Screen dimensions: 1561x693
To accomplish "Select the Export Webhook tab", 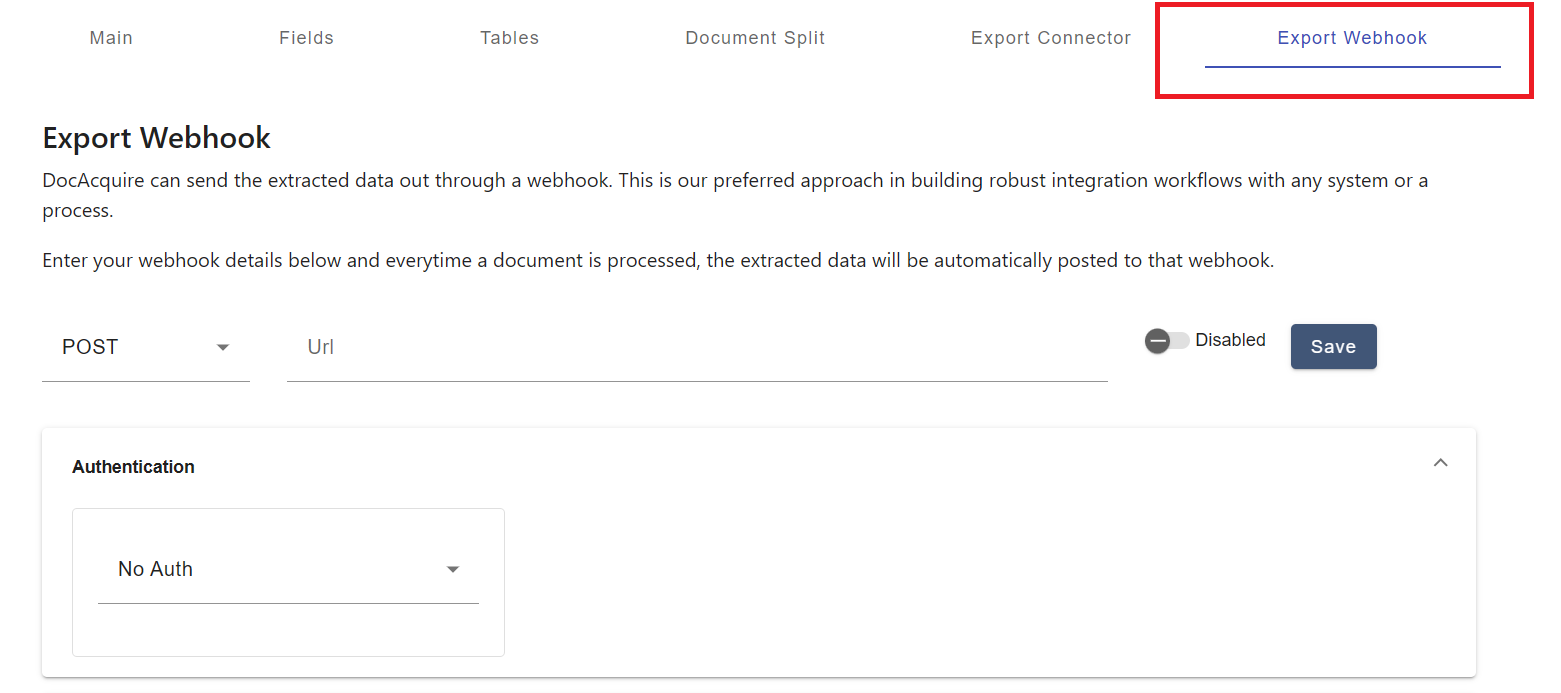I will [1352, 37].
